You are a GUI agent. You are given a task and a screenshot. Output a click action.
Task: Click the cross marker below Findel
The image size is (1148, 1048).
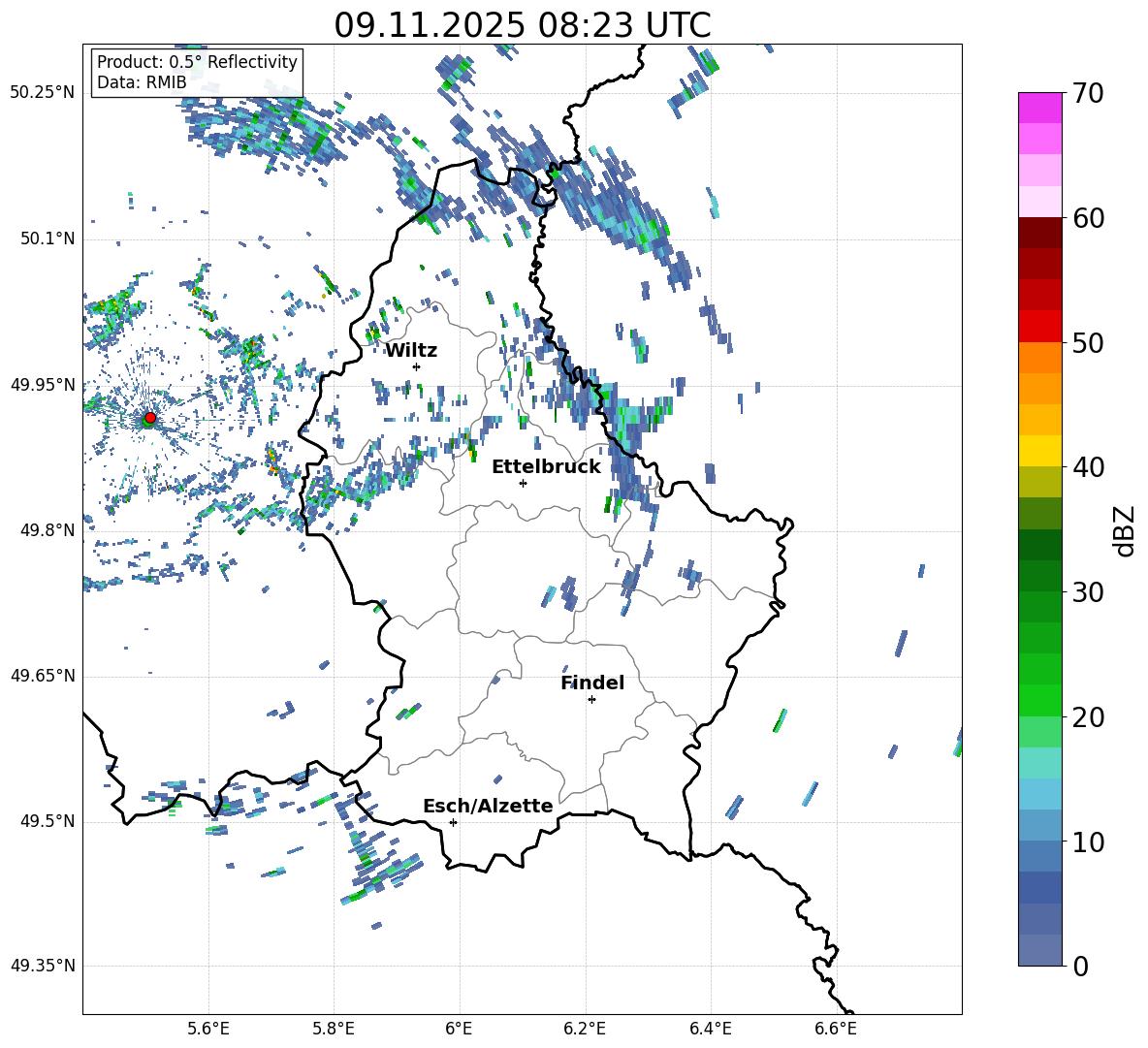[x=592, y=700]
